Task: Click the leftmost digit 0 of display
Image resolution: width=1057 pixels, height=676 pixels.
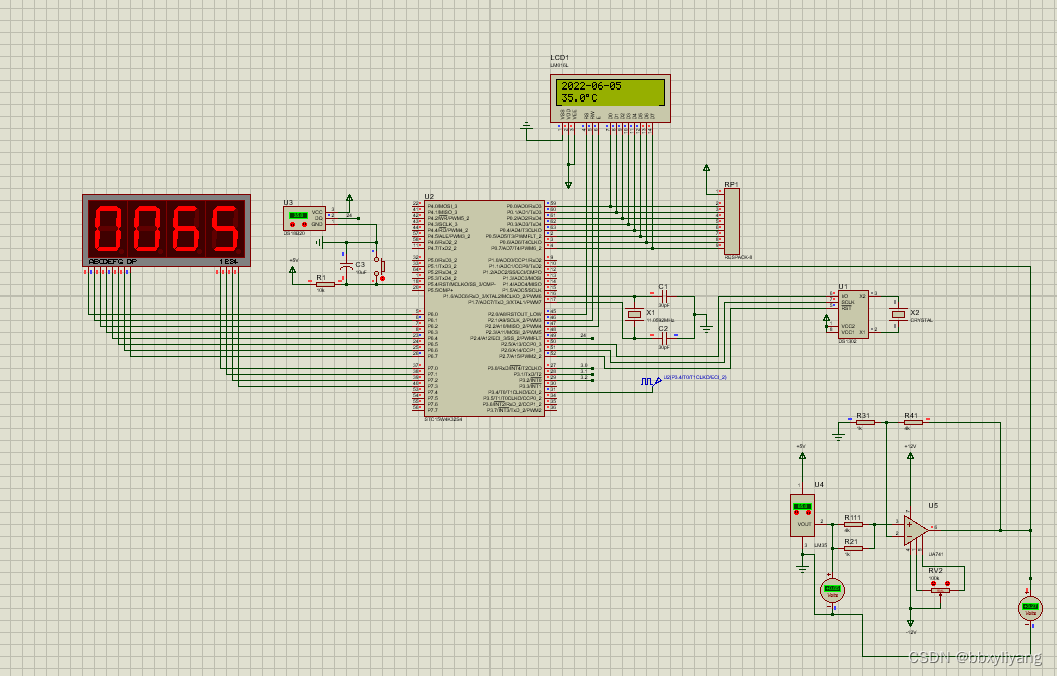Action: pyautogui.click(x=107, y=228)
